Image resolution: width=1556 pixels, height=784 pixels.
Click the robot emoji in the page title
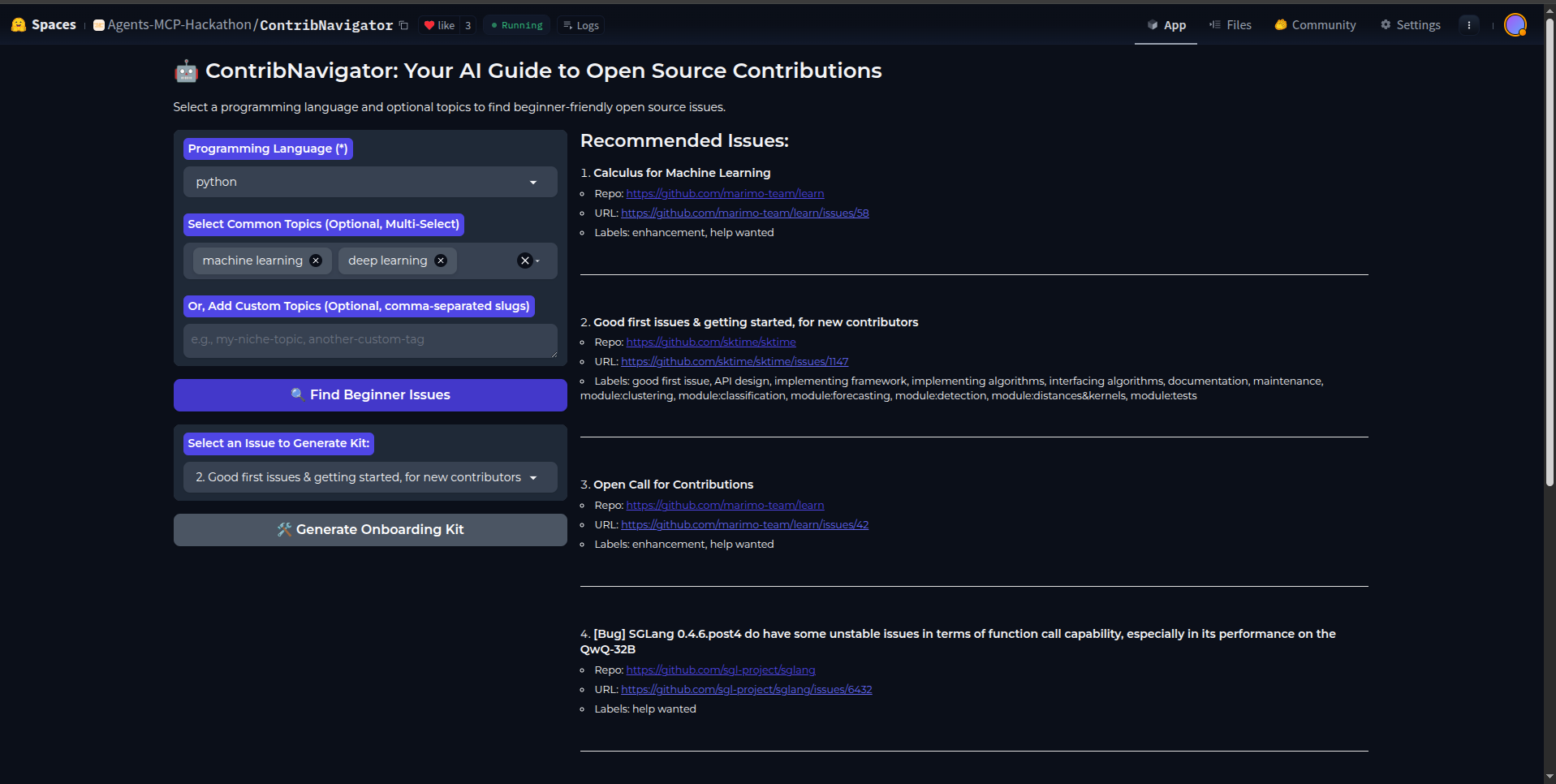(186, 71)
